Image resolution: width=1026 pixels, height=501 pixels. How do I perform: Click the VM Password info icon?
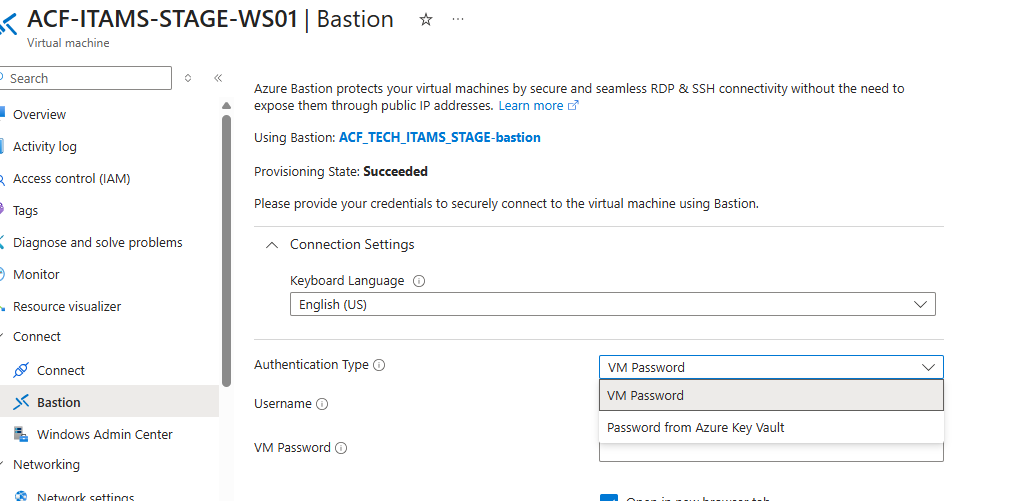point(341,448)
